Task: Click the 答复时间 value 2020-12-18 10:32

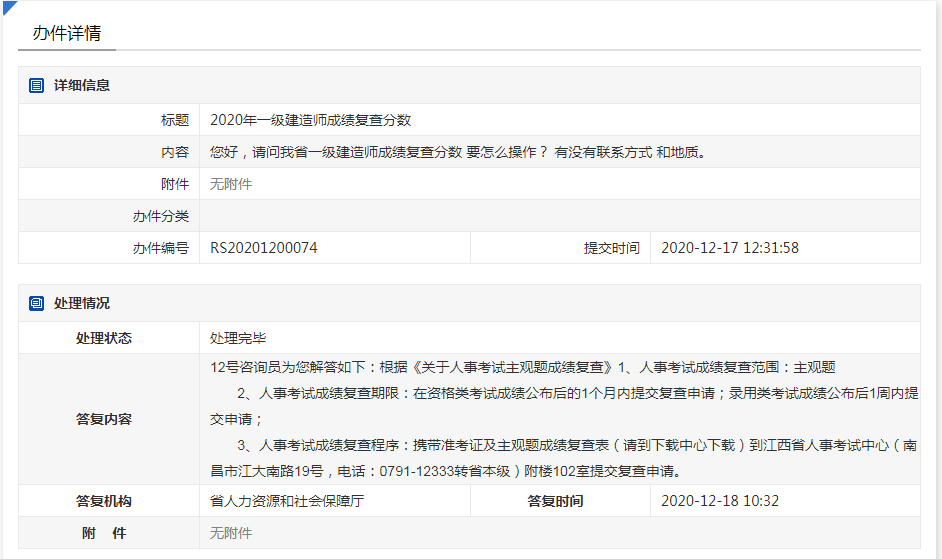Action: click(x=720, y=501)
